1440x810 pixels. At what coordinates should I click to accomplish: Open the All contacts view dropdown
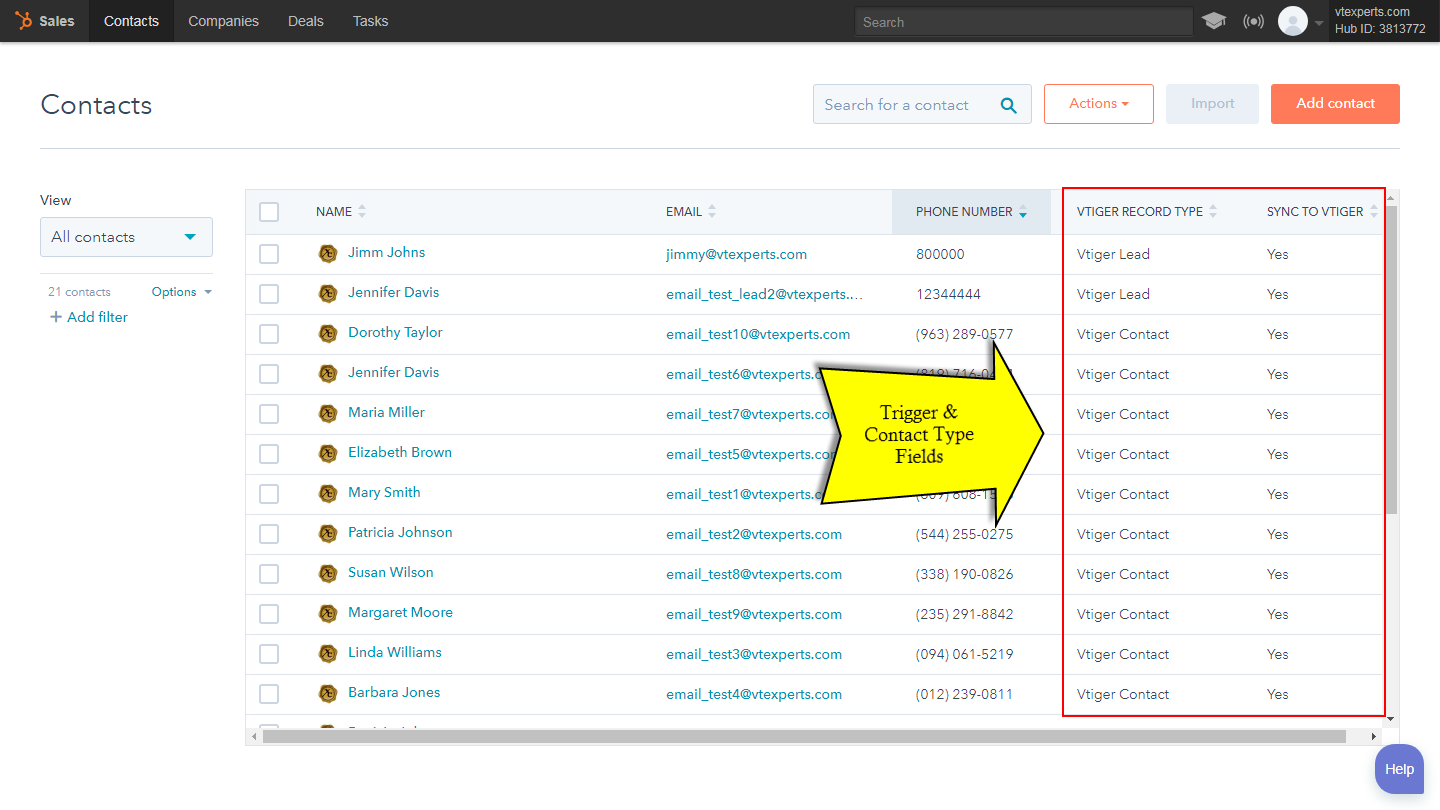point(126,237)
